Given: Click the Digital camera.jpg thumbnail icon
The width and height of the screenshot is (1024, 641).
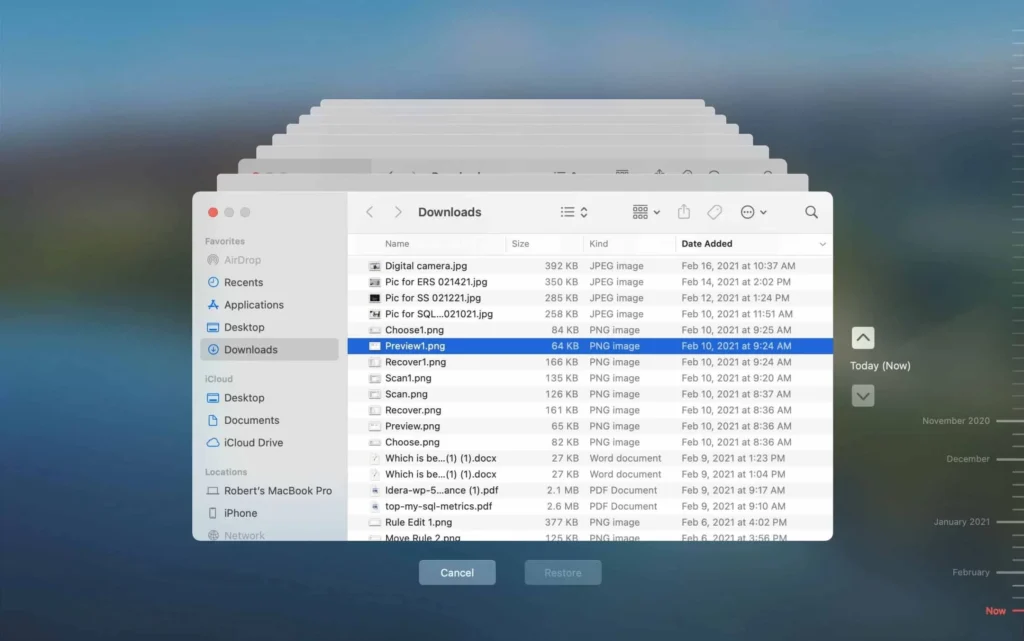Looking at the screenshot, I should pyautogui.click(x=374, y=266).
